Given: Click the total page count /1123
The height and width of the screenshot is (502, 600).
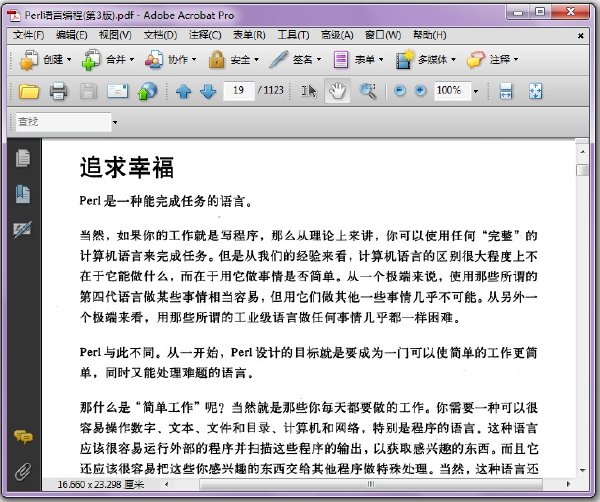Looking at the screenshot, I should (271, 90).
